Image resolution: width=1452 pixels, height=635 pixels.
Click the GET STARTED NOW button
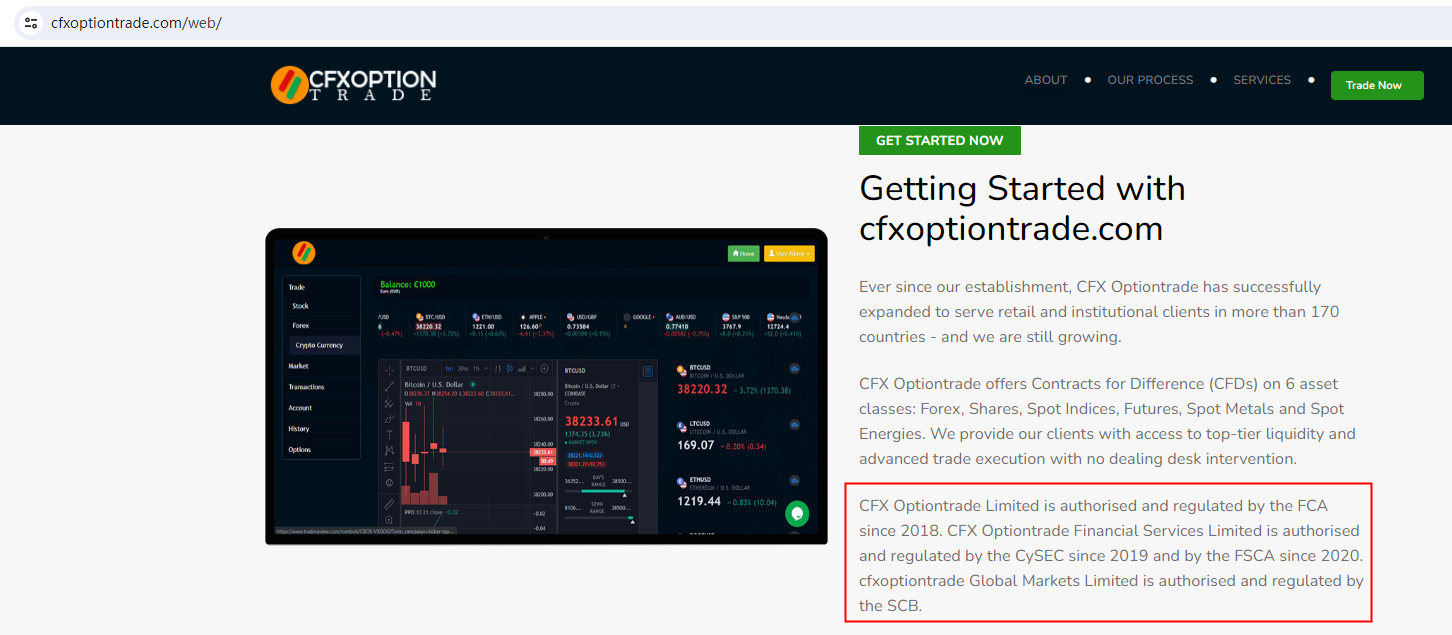(x=940, y=140)
